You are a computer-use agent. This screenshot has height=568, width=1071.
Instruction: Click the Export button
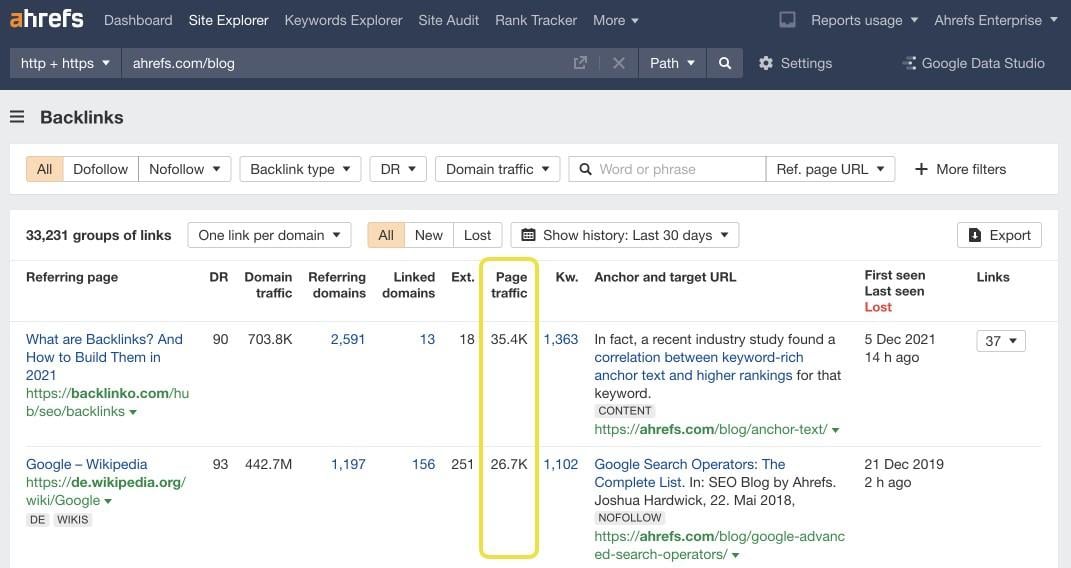click(999, 235)
